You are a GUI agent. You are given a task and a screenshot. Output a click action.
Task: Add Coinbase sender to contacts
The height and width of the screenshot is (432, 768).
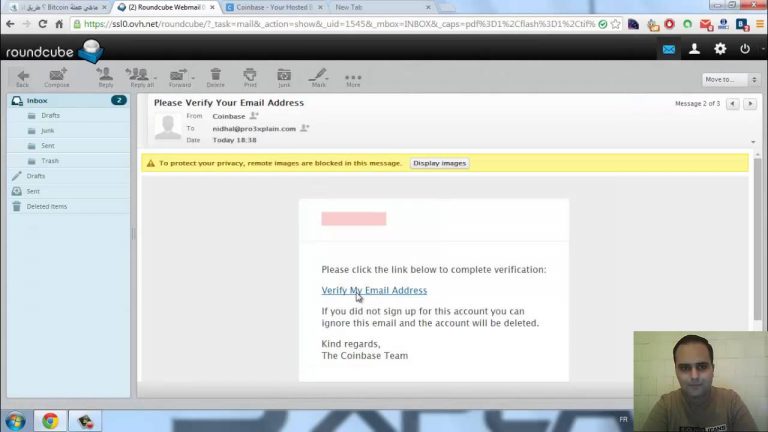[x=254, y=116]
